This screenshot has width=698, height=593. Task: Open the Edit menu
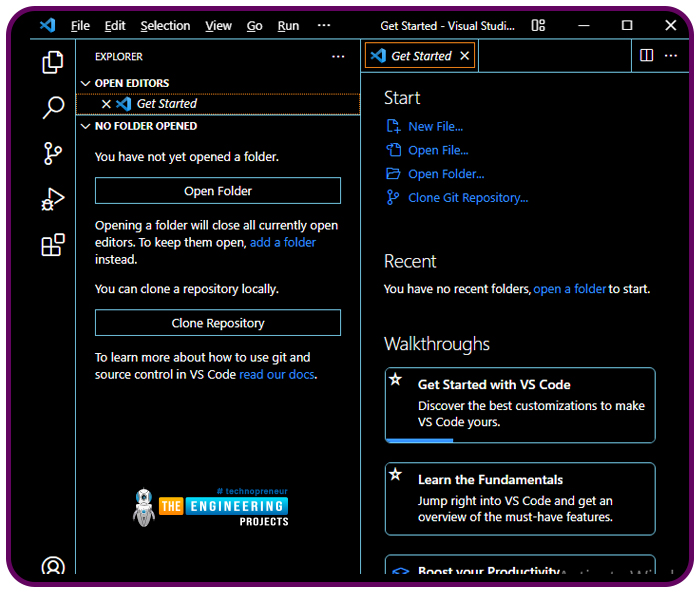click(115, 26)
